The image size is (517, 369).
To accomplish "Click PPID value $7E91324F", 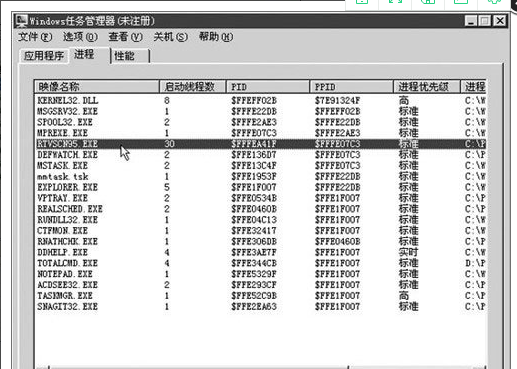I will coord(337,100).
